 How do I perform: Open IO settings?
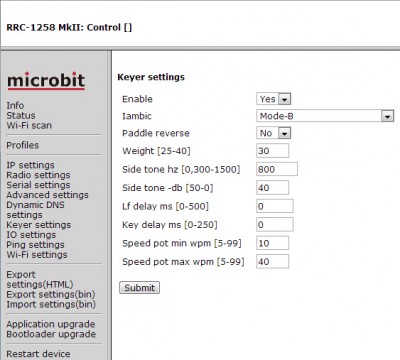click(x=31, y=235)
